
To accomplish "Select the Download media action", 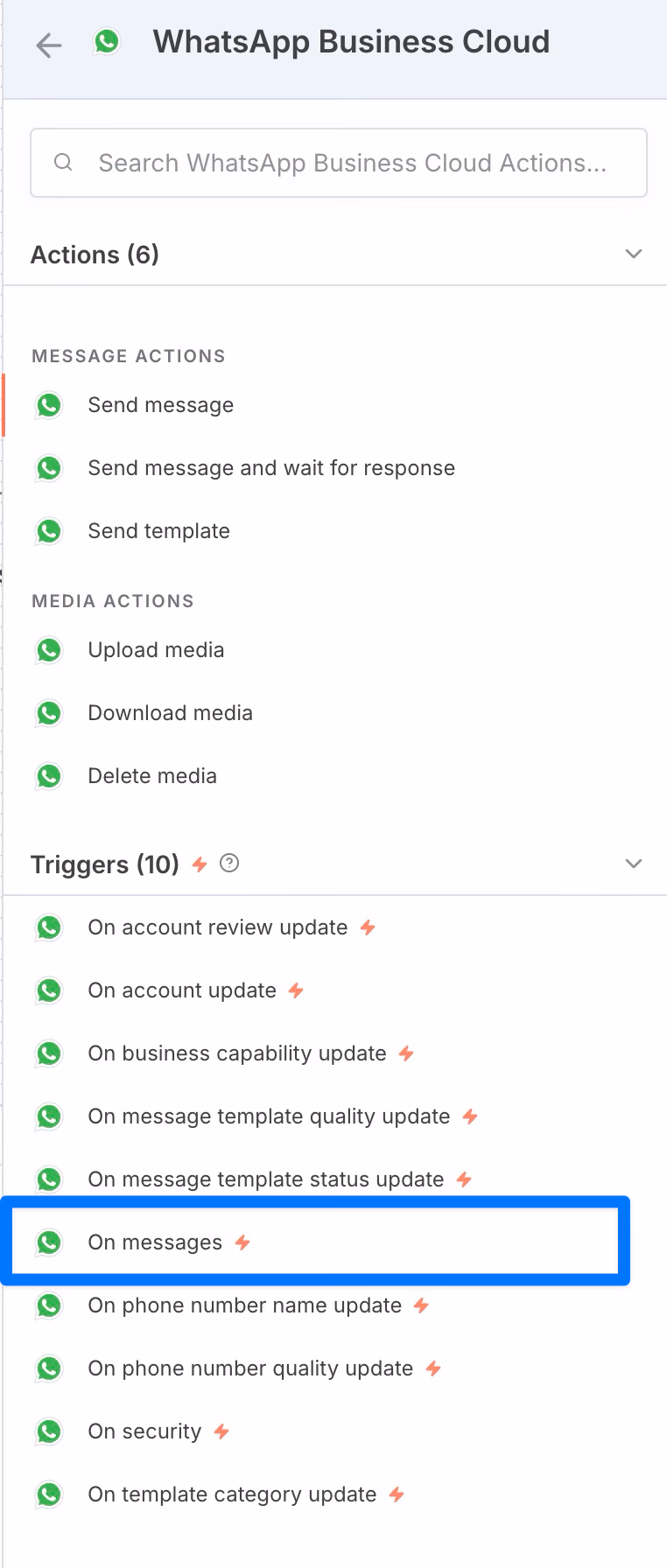I will pyautogui.click(x=170, y=713).
